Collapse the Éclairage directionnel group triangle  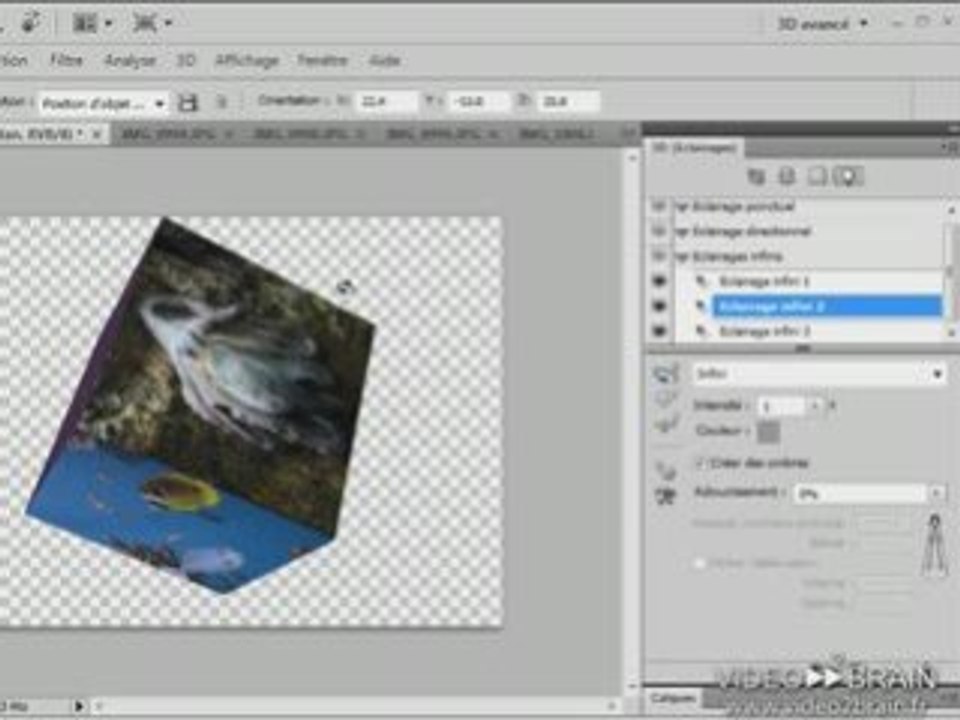coord(680,232)
